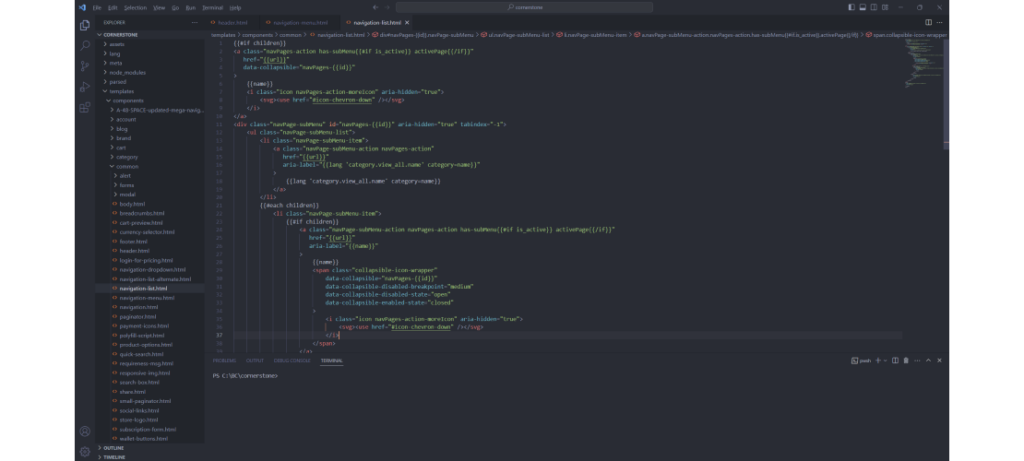The width and height of the screenshot is (1024, 461).
Task: Open footer.html in the explorer
Action: click(133, 242)
